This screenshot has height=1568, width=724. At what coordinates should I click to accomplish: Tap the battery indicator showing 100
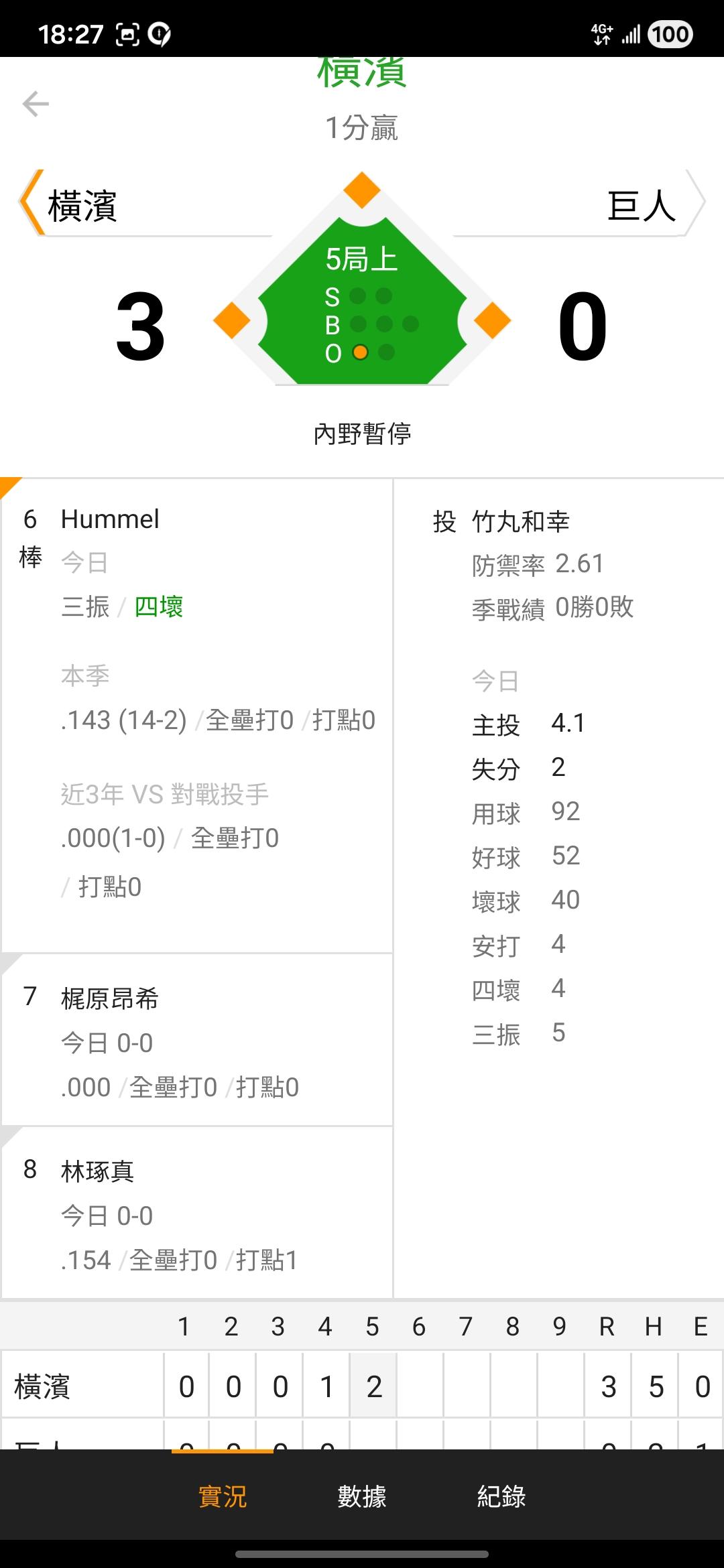pyautogui.click(x=670, y=34)
